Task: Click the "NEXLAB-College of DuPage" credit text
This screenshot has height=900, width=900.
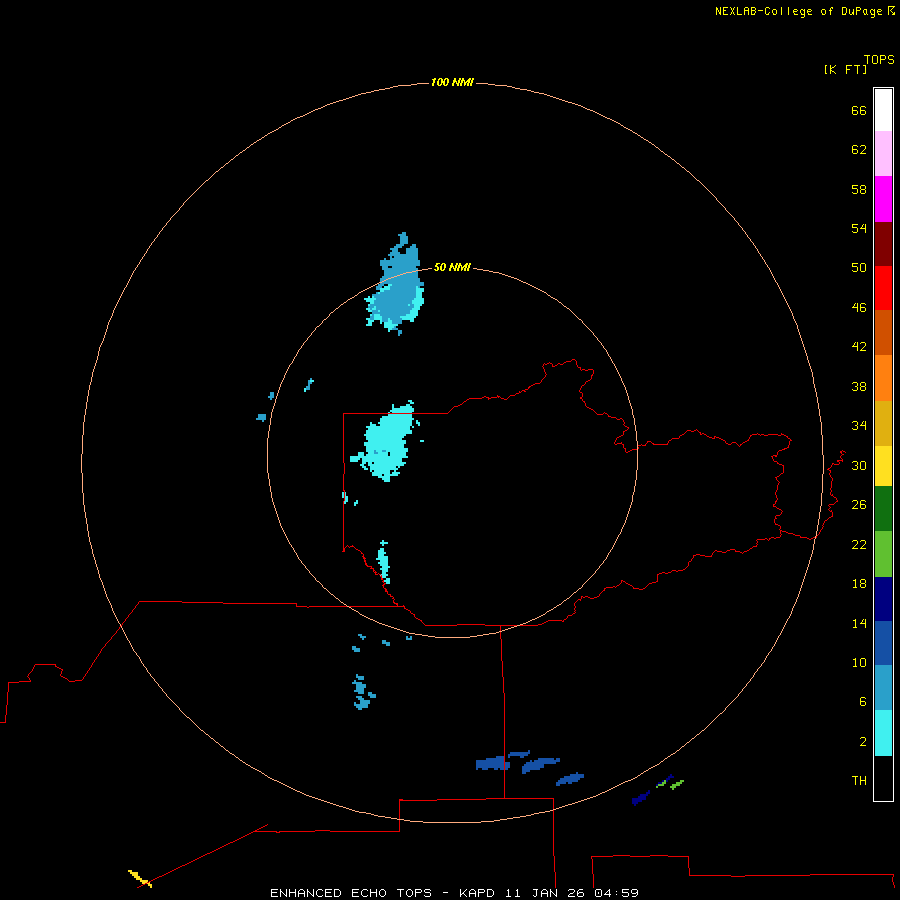Action: (x=800, y=11)
